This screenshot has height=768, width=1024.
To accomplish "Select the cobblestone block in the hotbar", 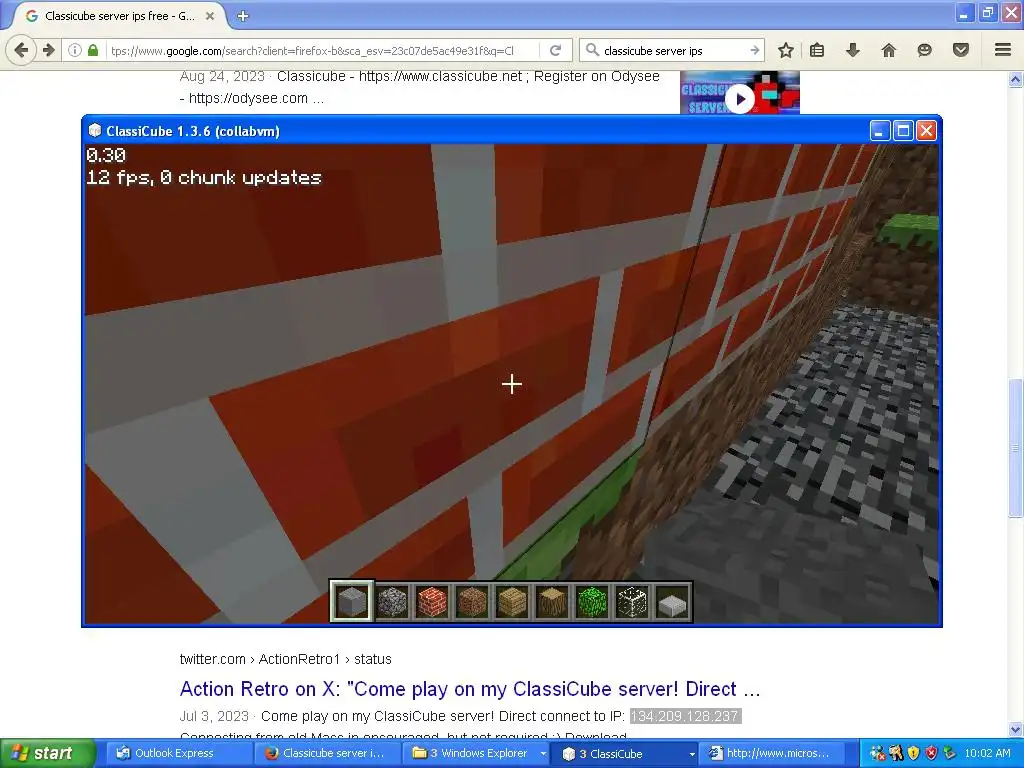I will tap(392, 601).
